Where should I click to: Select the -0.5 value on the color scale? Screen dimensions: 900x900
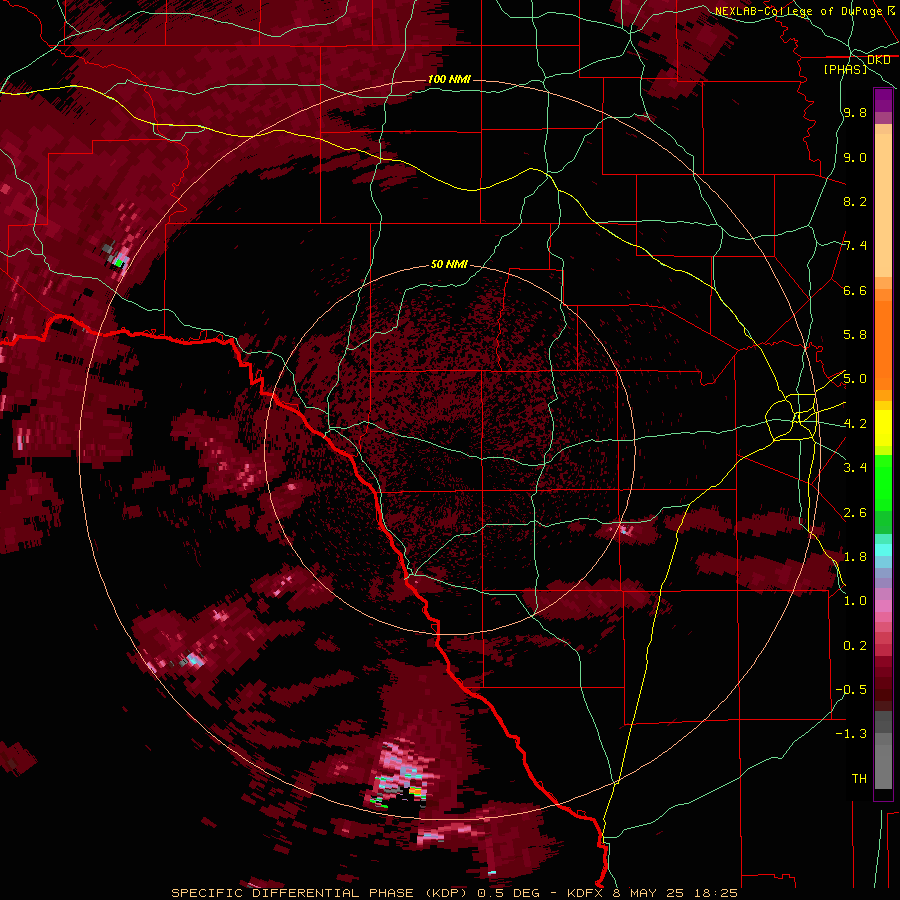pos(851,690)
